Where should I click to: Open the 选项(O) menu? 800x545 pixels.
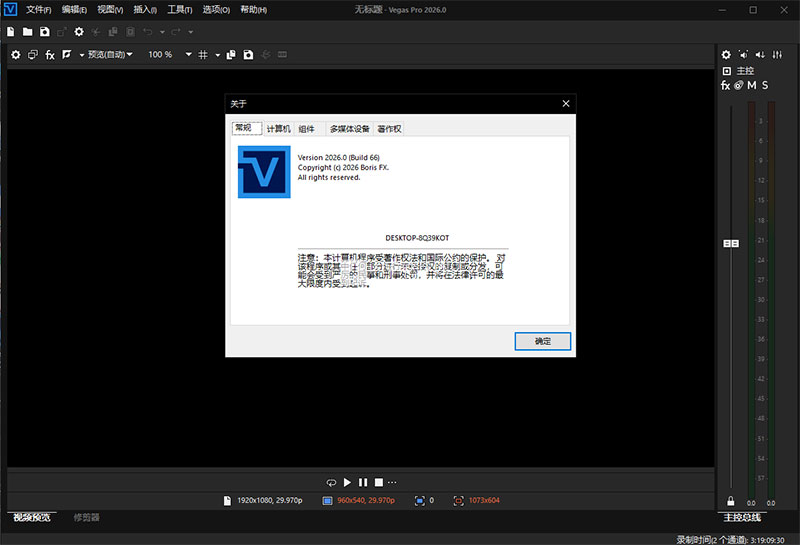pos(216,10)
